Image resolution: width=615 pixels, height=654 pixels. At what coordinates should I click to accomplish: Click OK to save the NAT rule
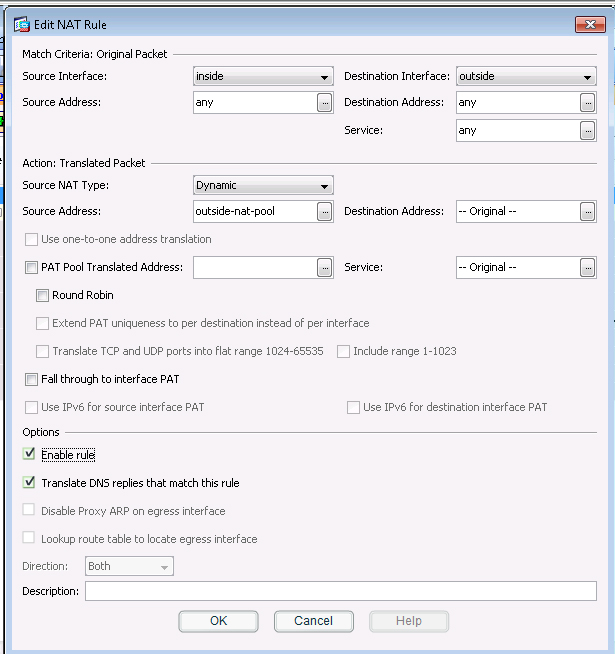coord(218,621)
